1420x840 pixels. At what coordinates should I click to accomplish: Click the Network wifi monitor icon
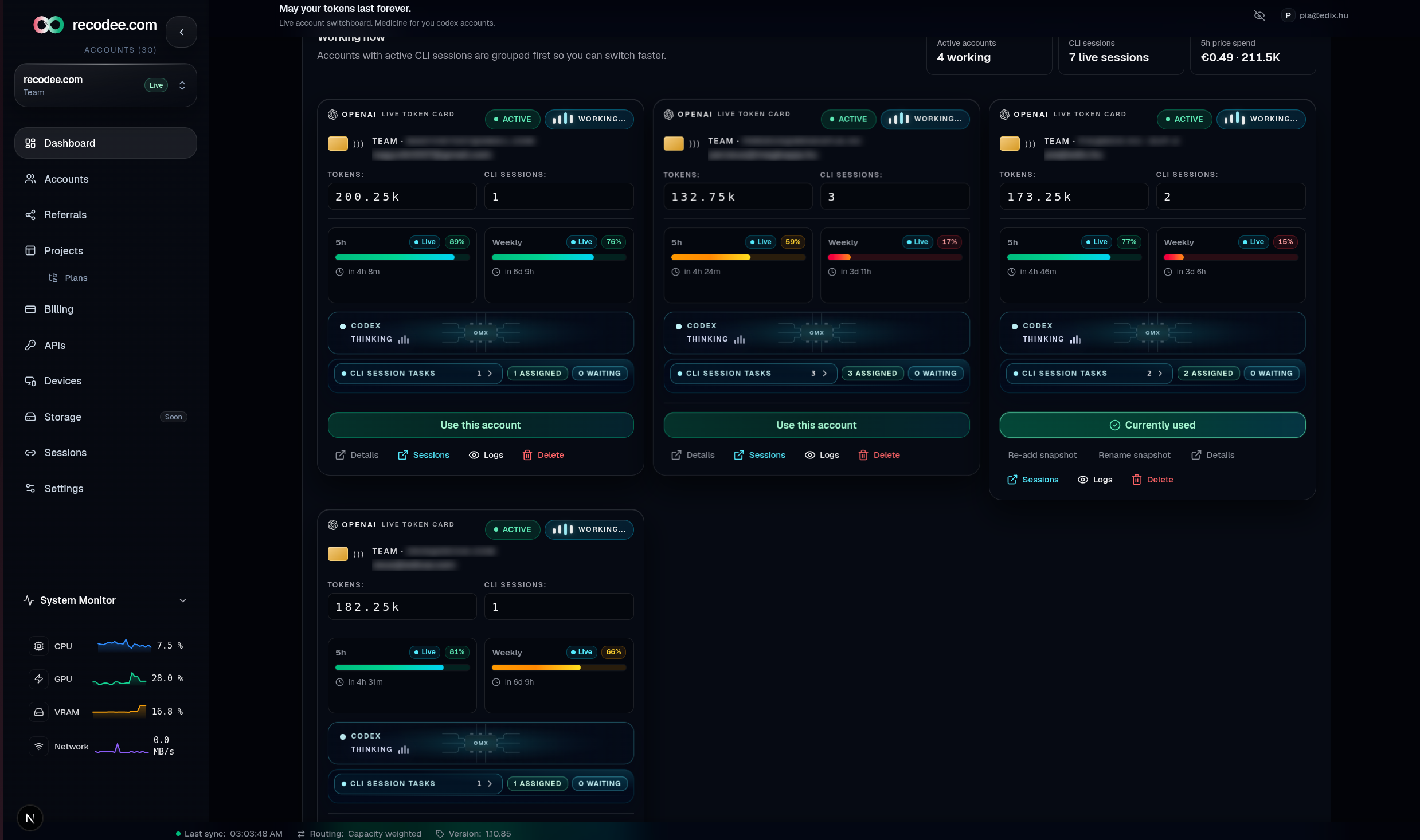(38, 746)
